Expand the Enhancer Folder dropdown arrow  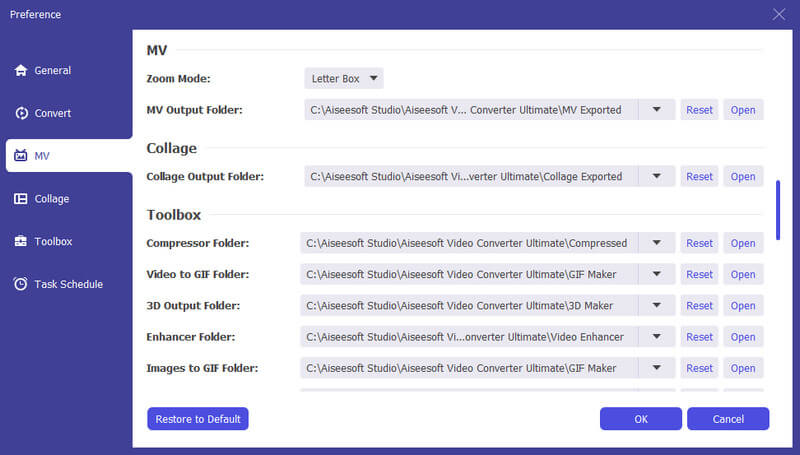(x=657, y=337)
